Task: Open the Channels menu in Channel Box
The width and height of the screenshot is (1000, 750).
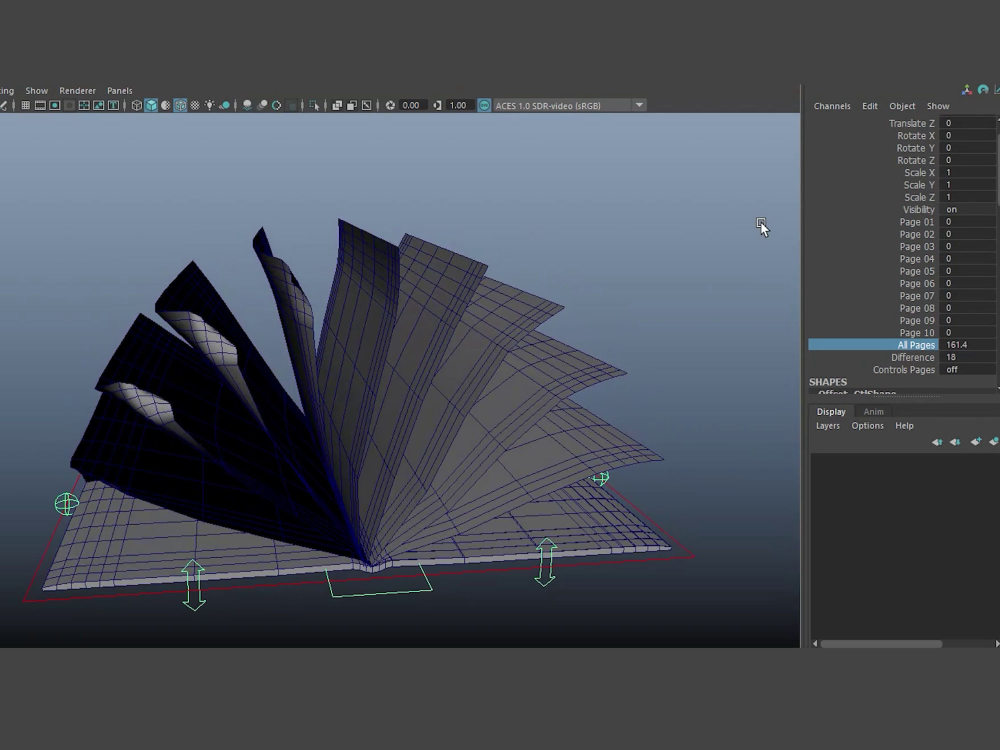Action: (x=832, y=106)
